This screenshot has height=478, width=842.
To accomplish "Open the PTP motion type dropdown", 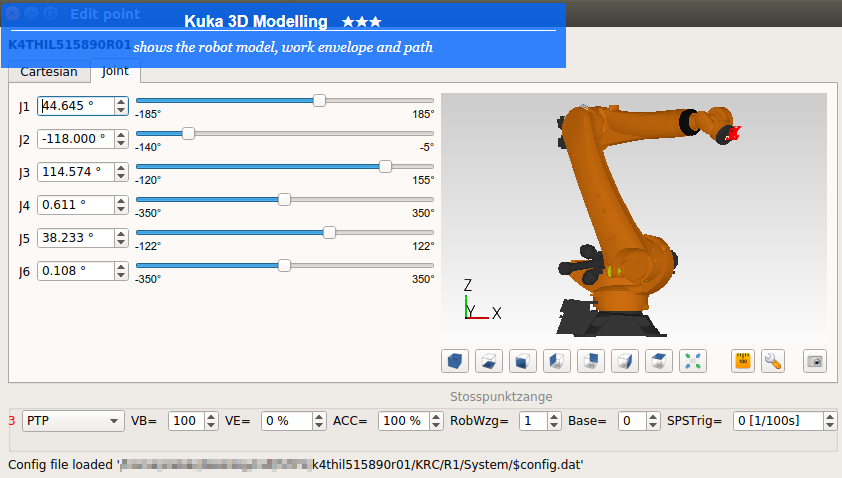I will point(72,421).
